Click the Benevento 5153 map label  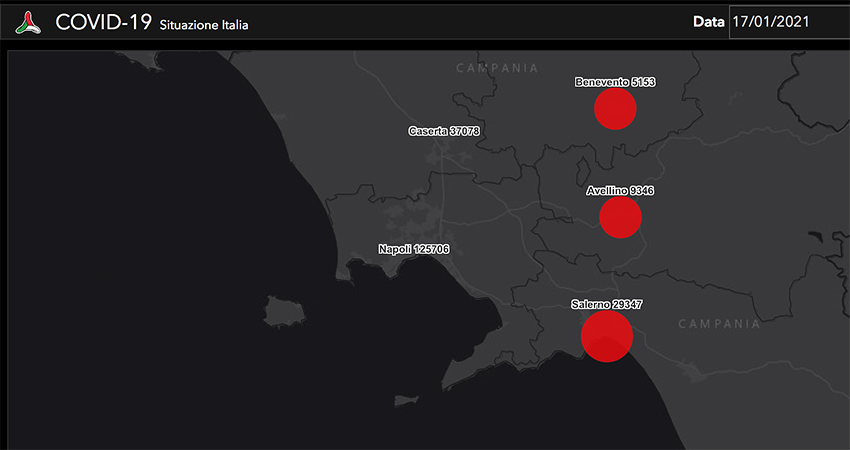615,82
